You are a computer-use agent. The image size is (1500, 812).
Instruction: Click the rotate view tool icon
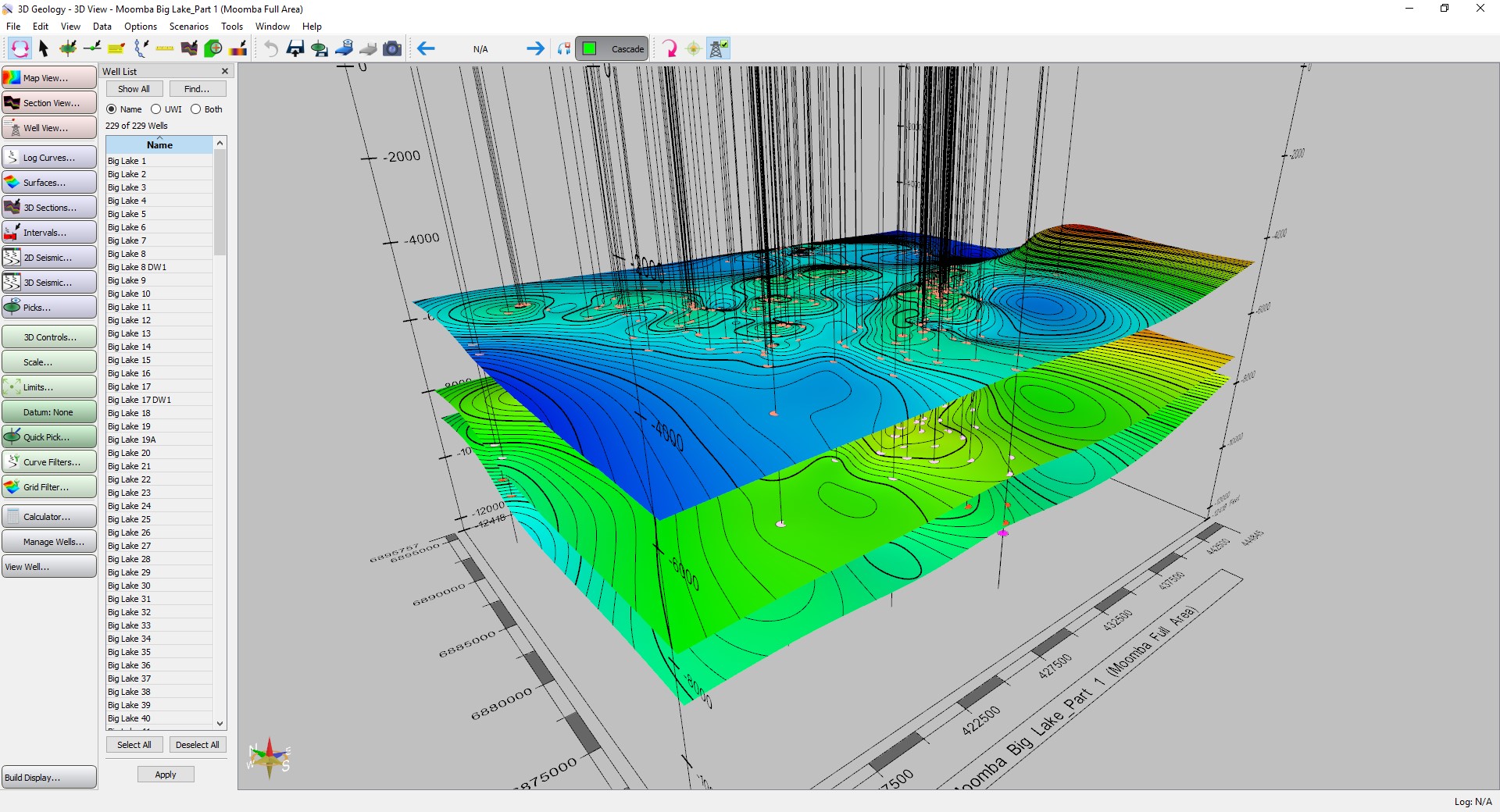20,48
